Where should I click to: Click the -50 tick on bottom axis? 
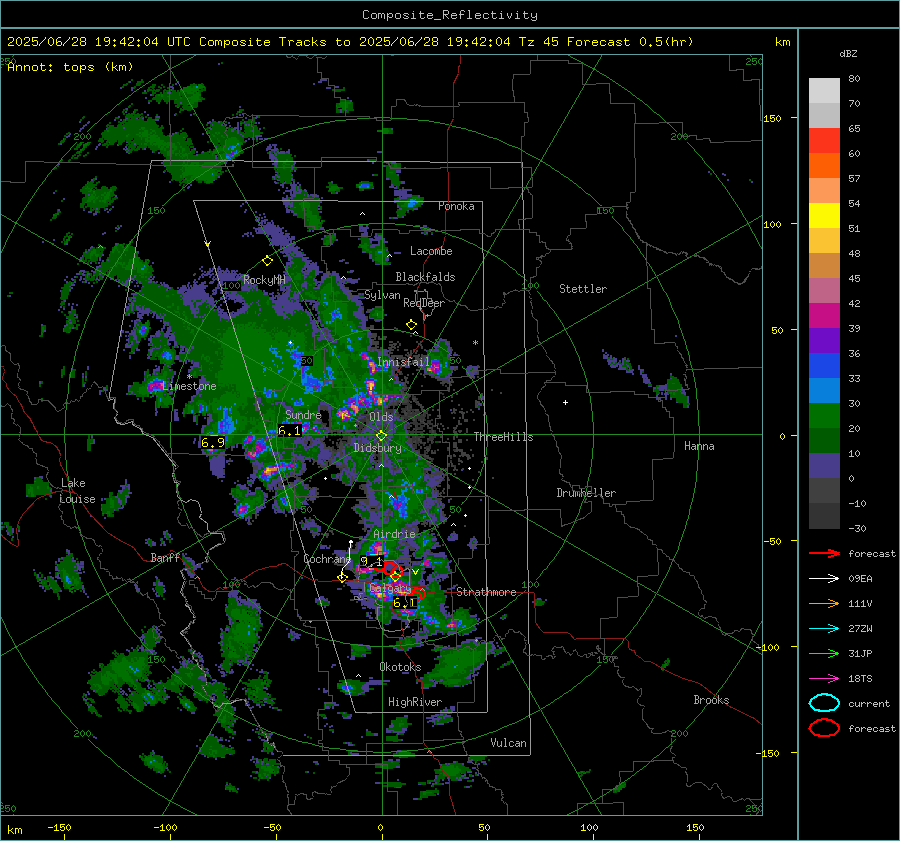click(x=272, y=827)
